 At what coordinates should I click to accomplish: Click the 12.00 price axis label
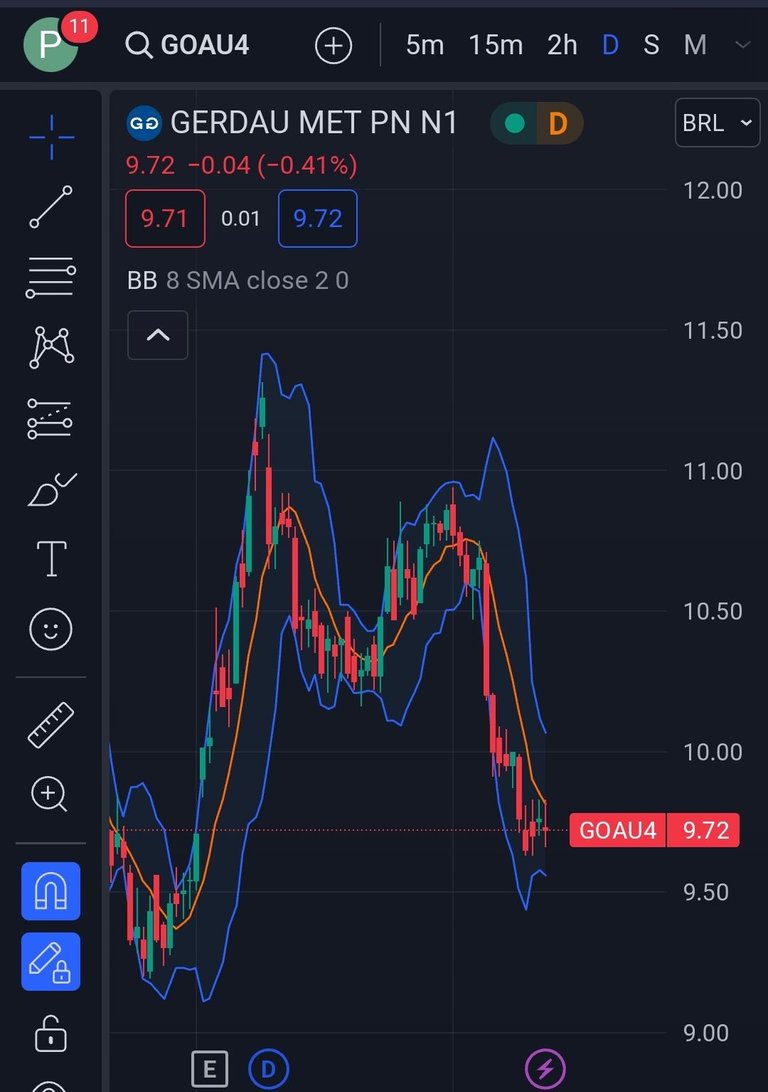click(712, 190)
